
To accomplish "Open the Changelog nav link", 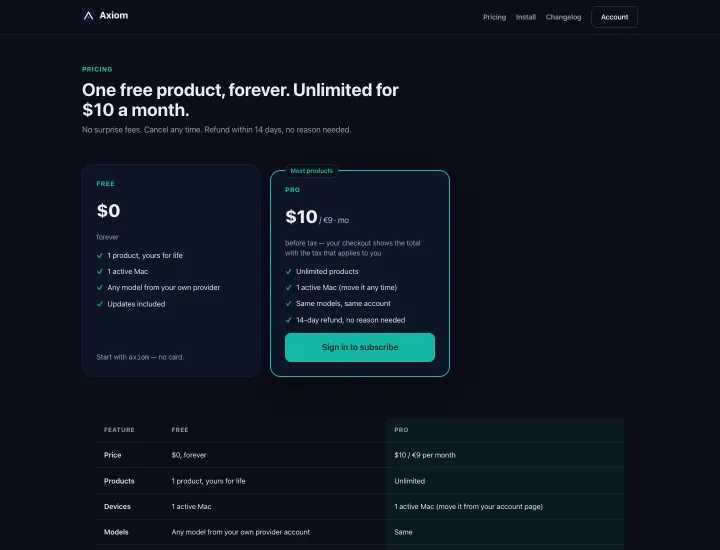I will [x=563, y=17].
